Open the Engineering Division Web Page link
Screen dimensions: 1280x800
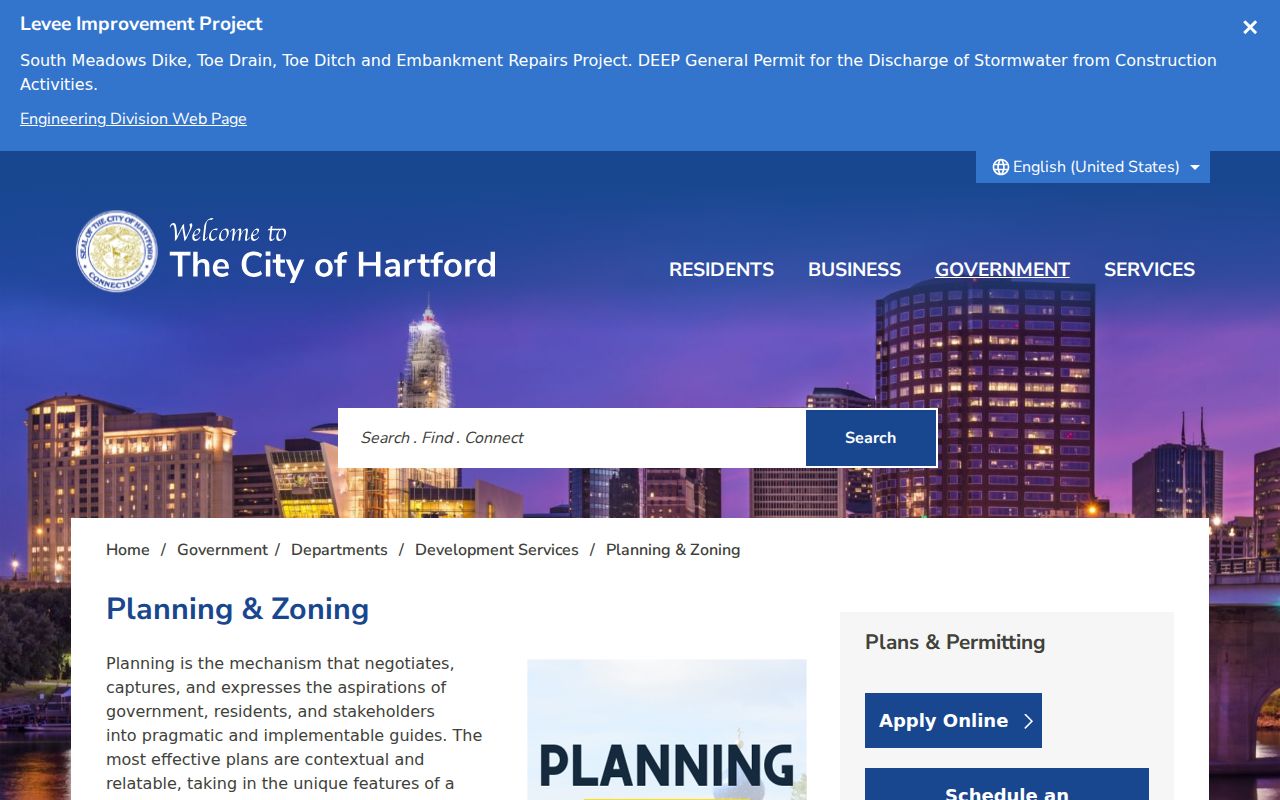[x=133, y=119]
